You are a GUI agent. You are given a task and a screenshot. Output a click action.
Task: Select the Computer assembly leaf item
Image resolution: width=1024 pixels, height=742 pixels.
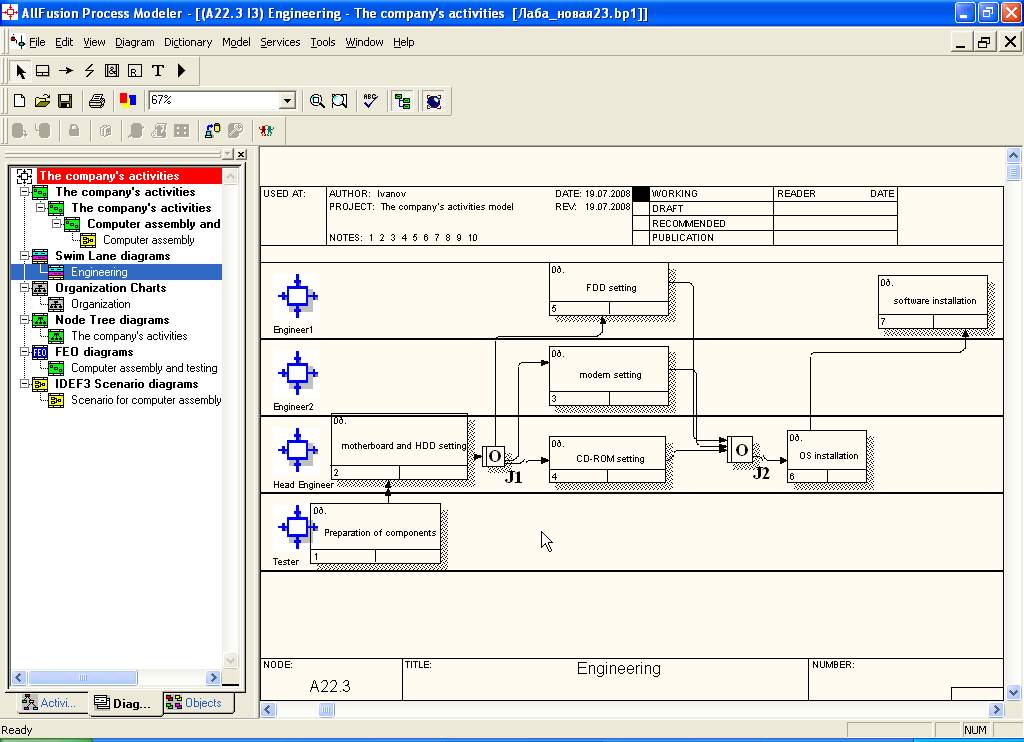[x=148, y=240]
